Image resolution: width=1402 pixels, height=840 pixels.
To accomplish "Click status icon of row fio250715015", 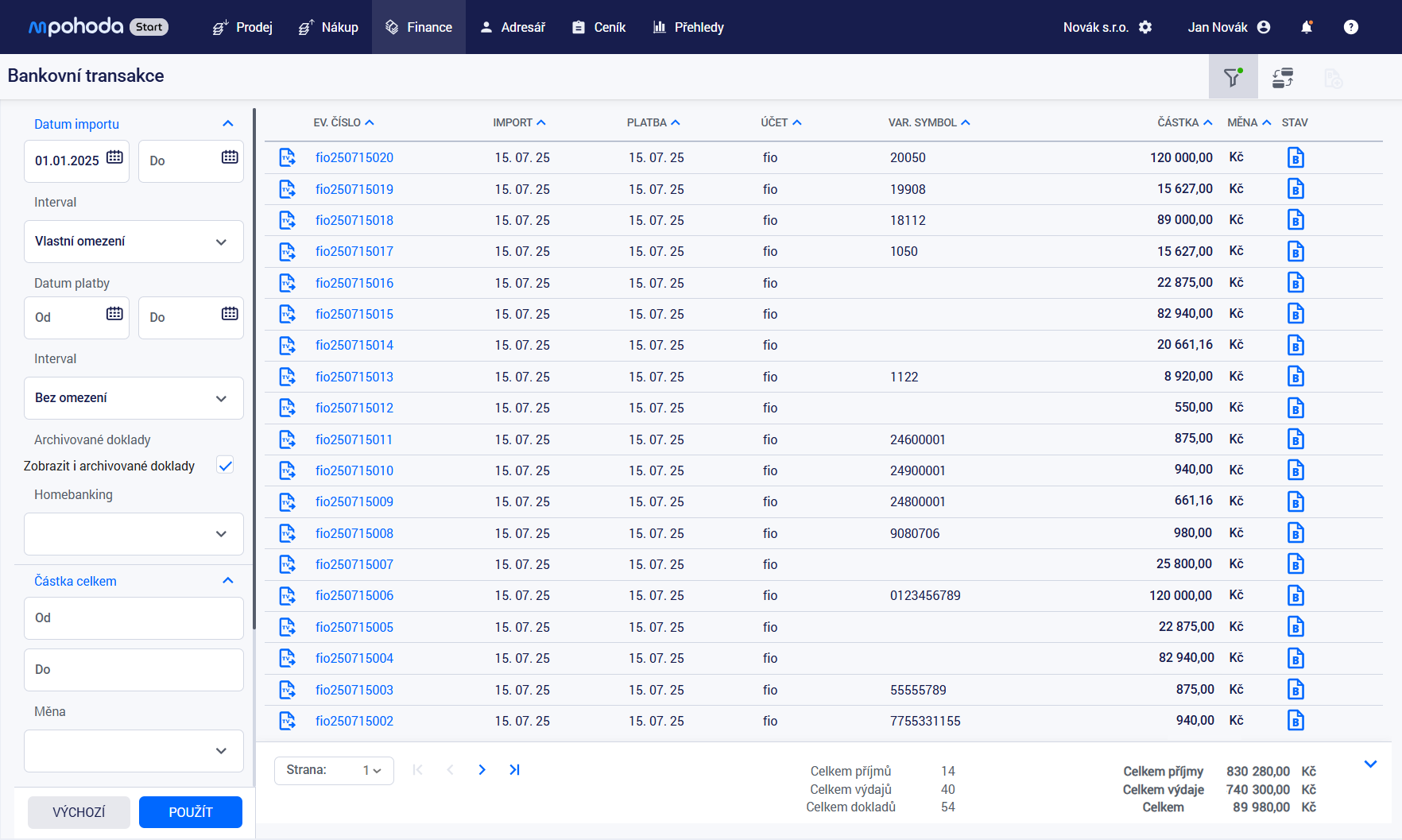I will (1295, 314).
